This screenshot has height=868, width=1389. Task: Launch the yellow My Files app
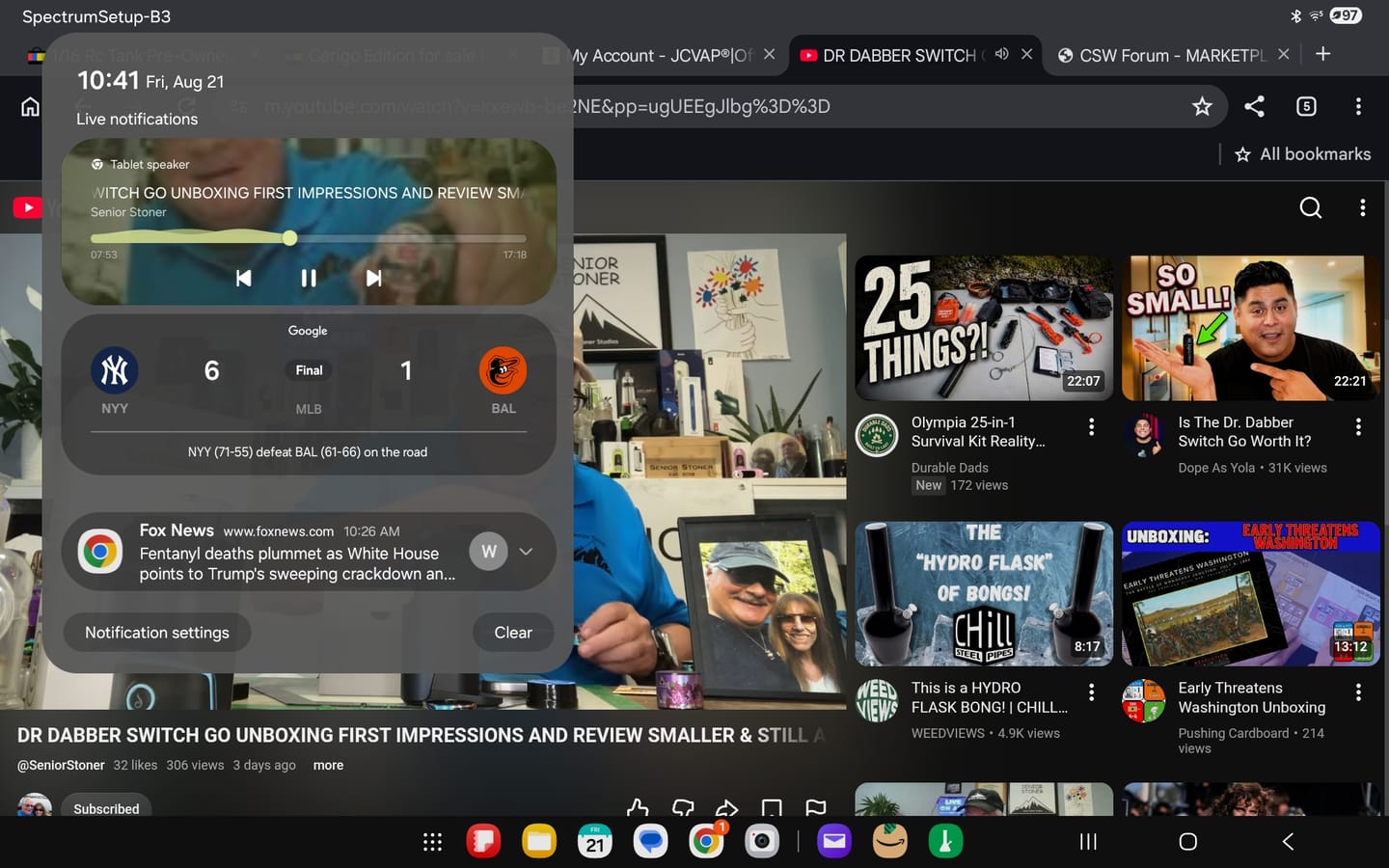539,842
